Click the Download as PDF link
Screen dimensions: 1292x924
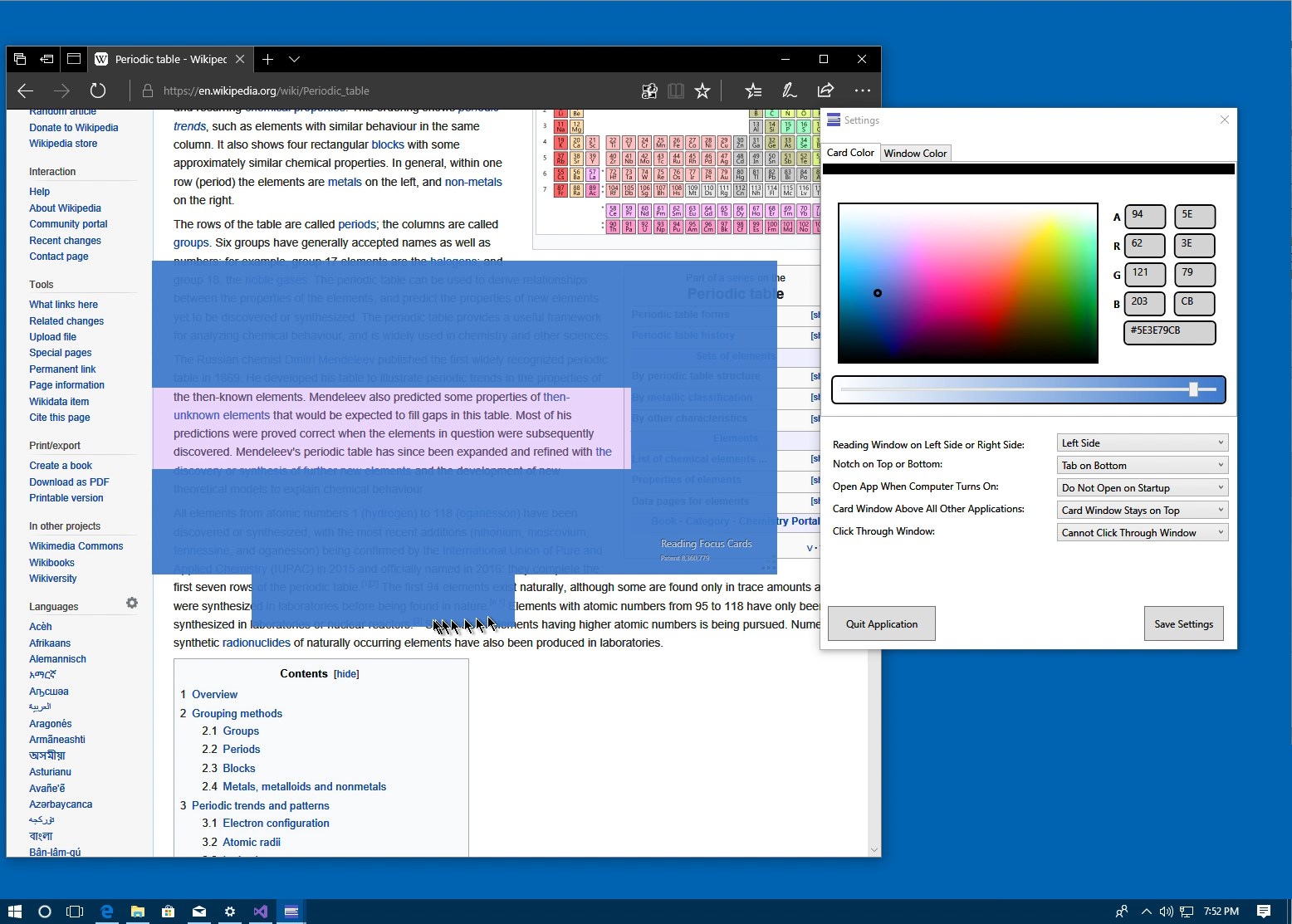tap(69, 482)
